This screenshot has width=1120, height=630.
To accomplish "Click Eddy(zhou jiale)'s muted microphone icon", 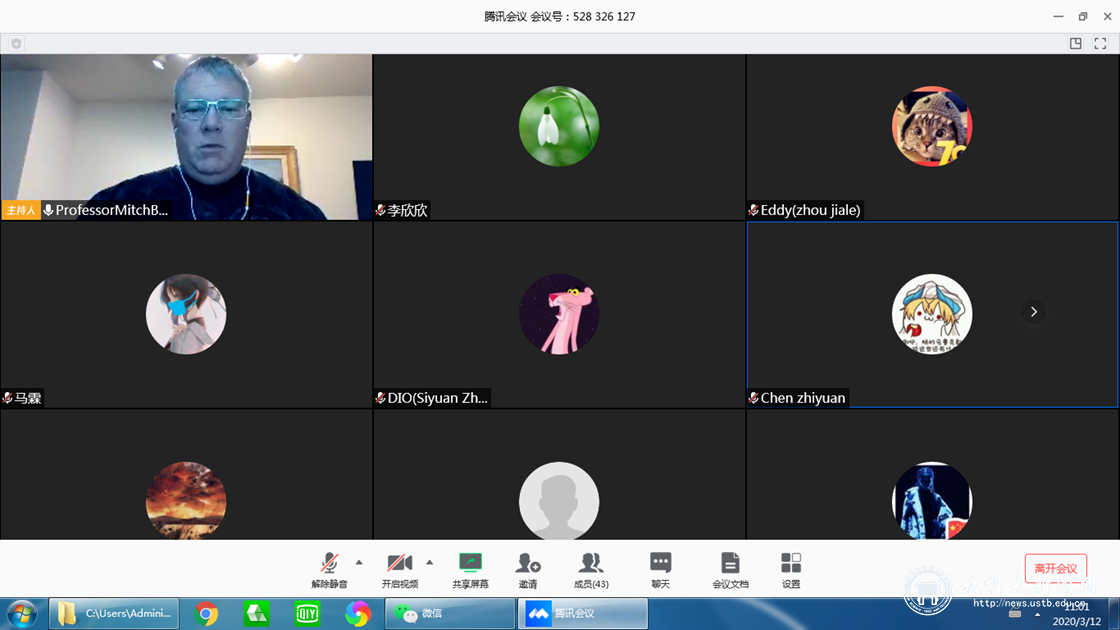I will (753, 210).
